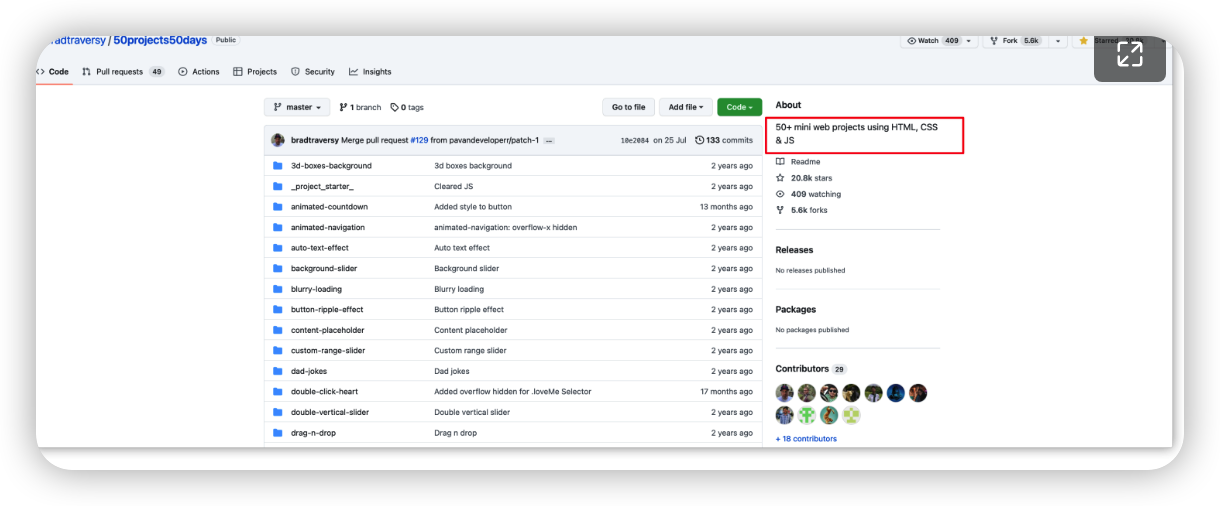This screenshot has height=506, width=1220.
Task: Open the Security tab
Action: point(313,72)
